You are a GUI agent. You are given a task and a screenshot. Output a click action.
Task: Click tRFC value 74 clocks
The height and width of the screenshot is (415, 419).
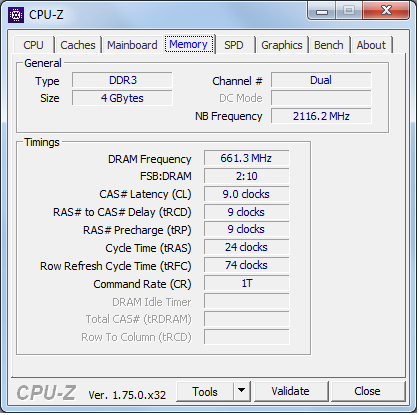(x=246, y=265)
